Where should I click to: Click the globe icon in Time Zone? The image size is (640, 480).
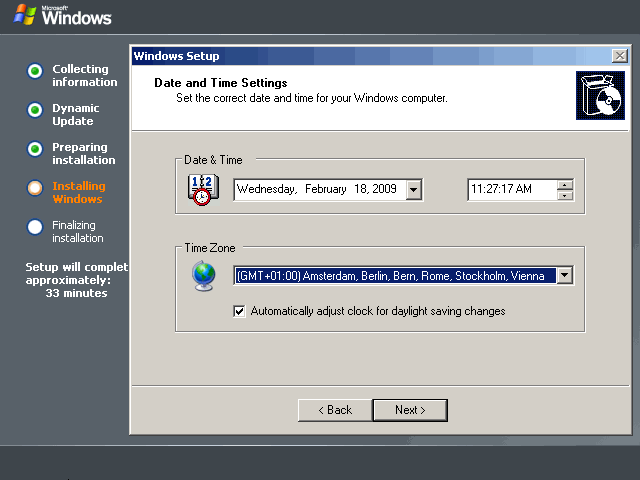[x=204, y=276]
